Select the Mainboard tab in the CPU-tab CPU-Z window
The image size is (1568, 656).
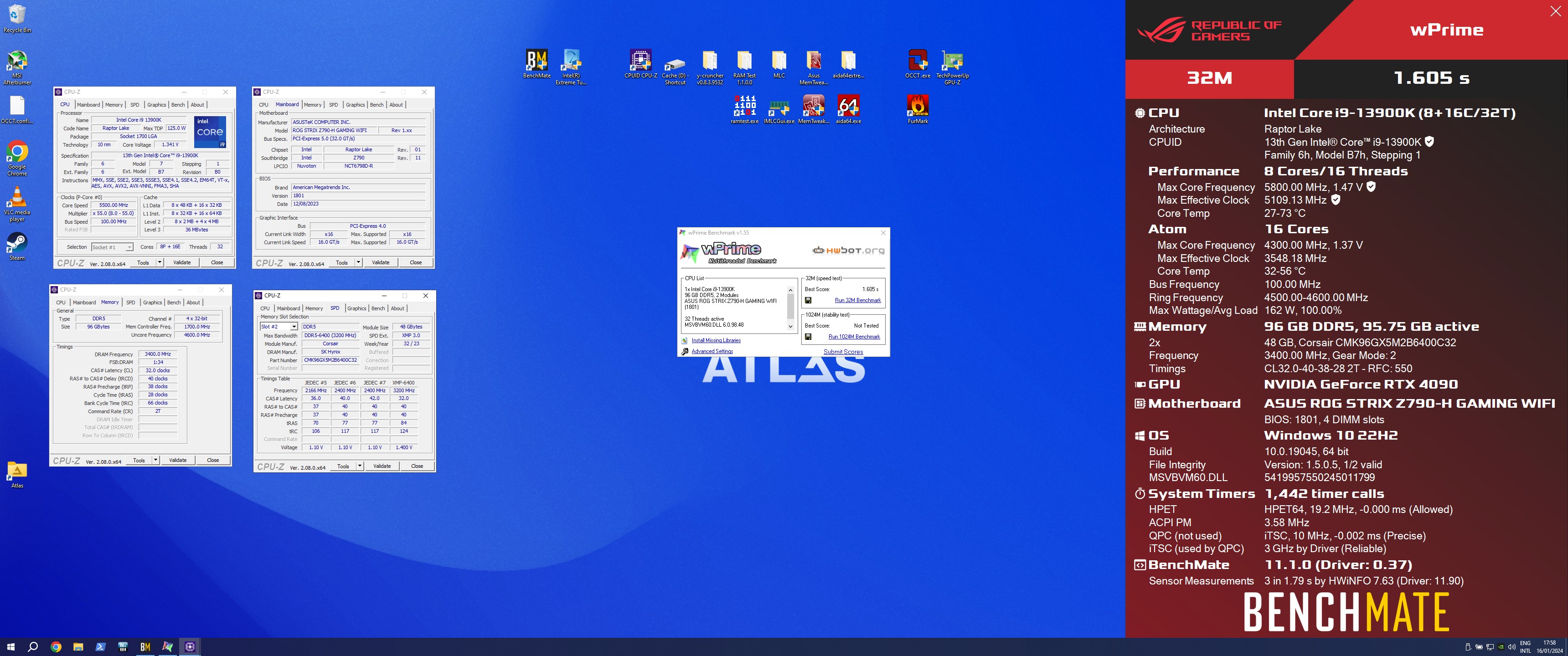point(88,105)
